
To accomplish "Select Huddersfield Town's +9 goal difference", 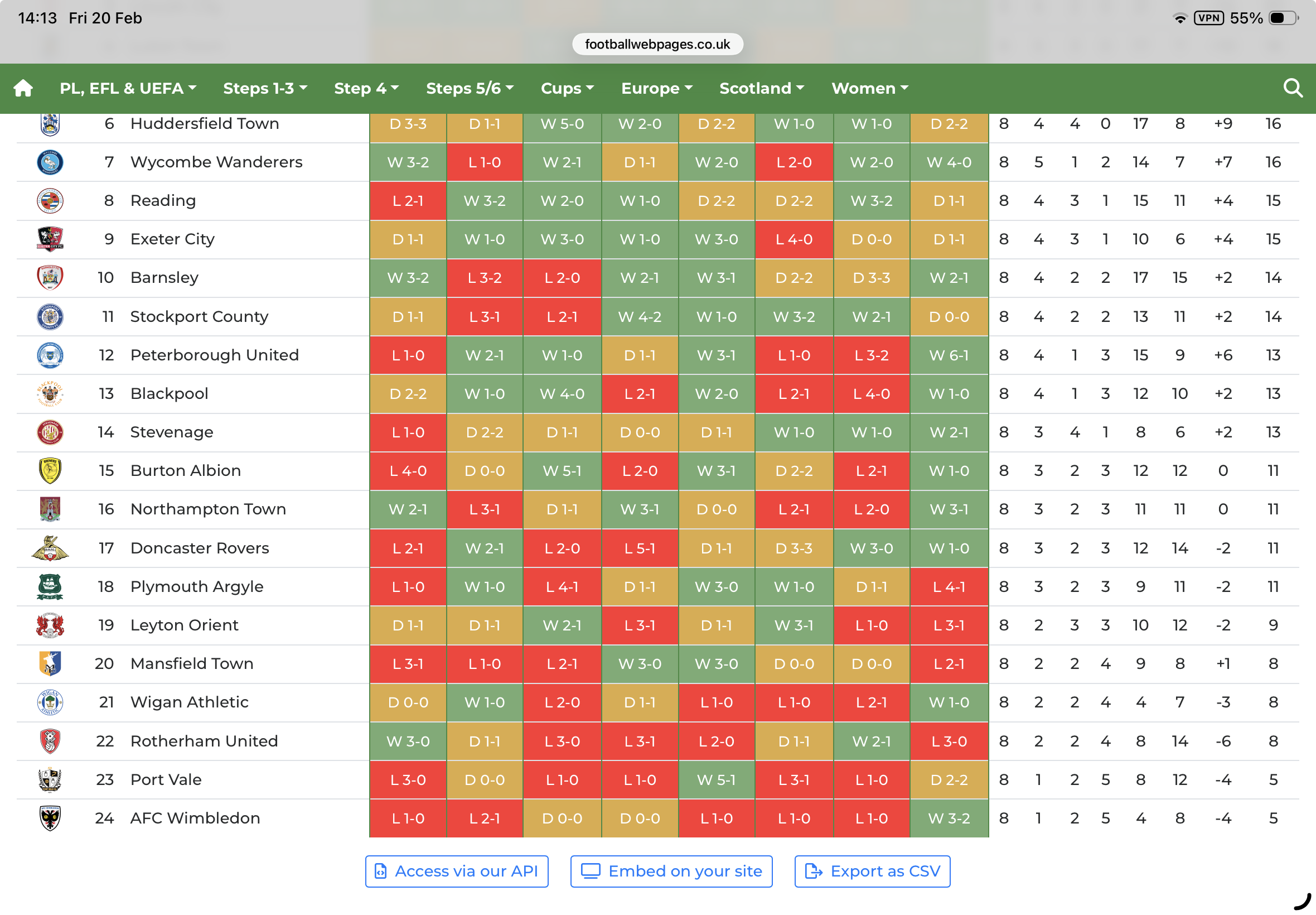I will 1223,124.
